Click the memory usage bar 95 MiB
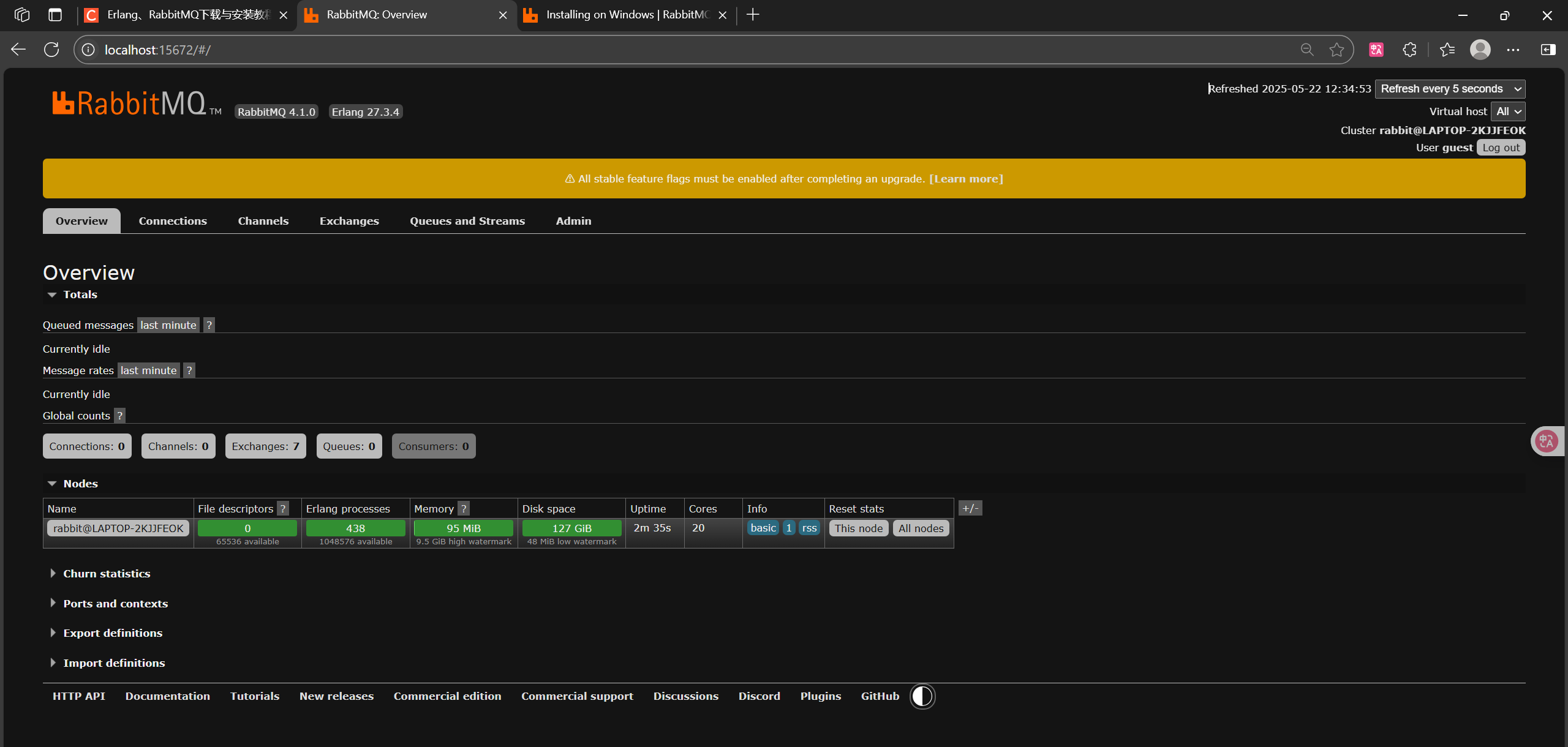This screenshot has width=1568, height=747. point(464,528)
